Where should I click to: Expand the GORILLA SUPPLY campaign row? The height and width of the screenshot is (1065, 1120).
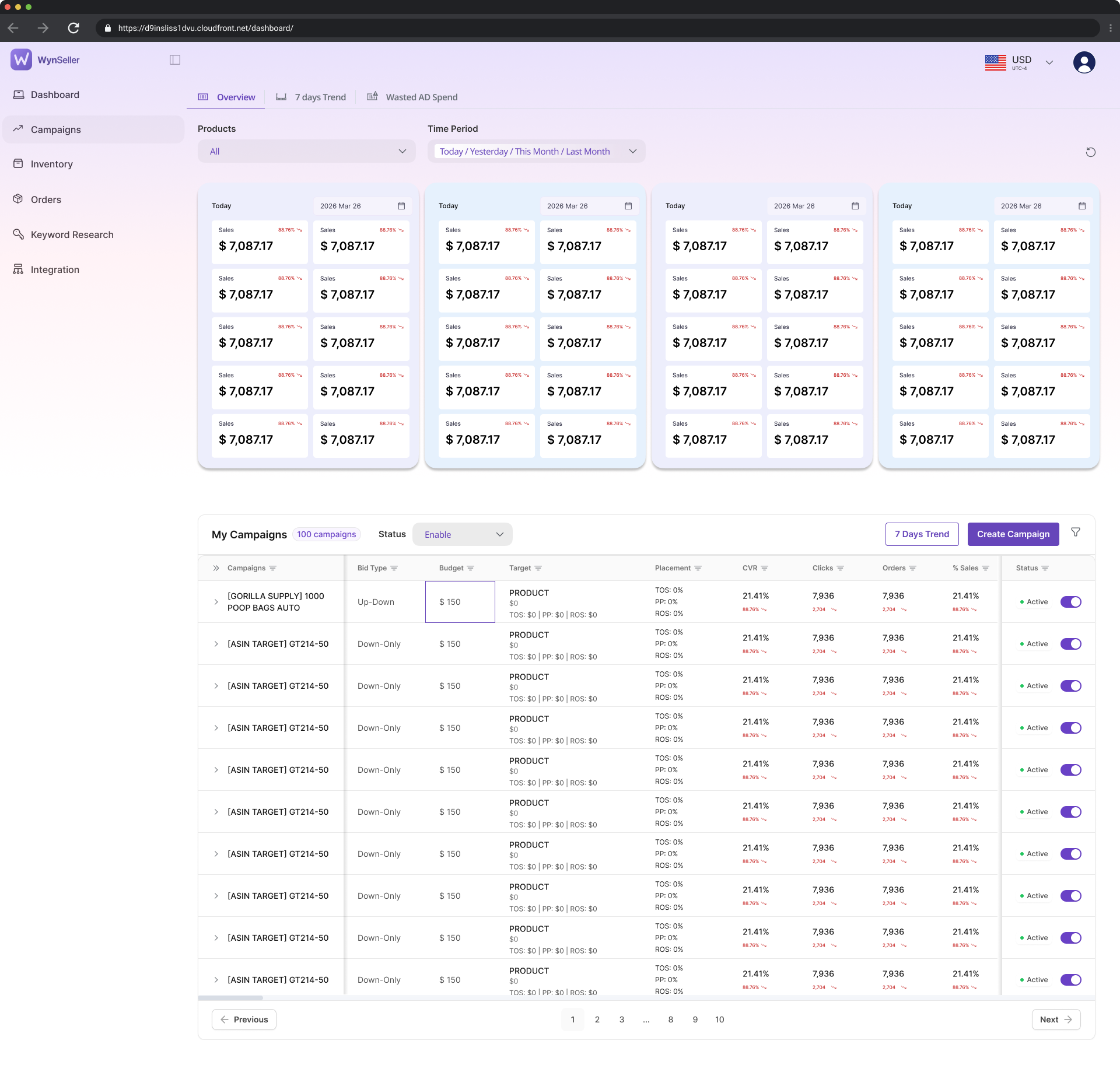(216, 602)
